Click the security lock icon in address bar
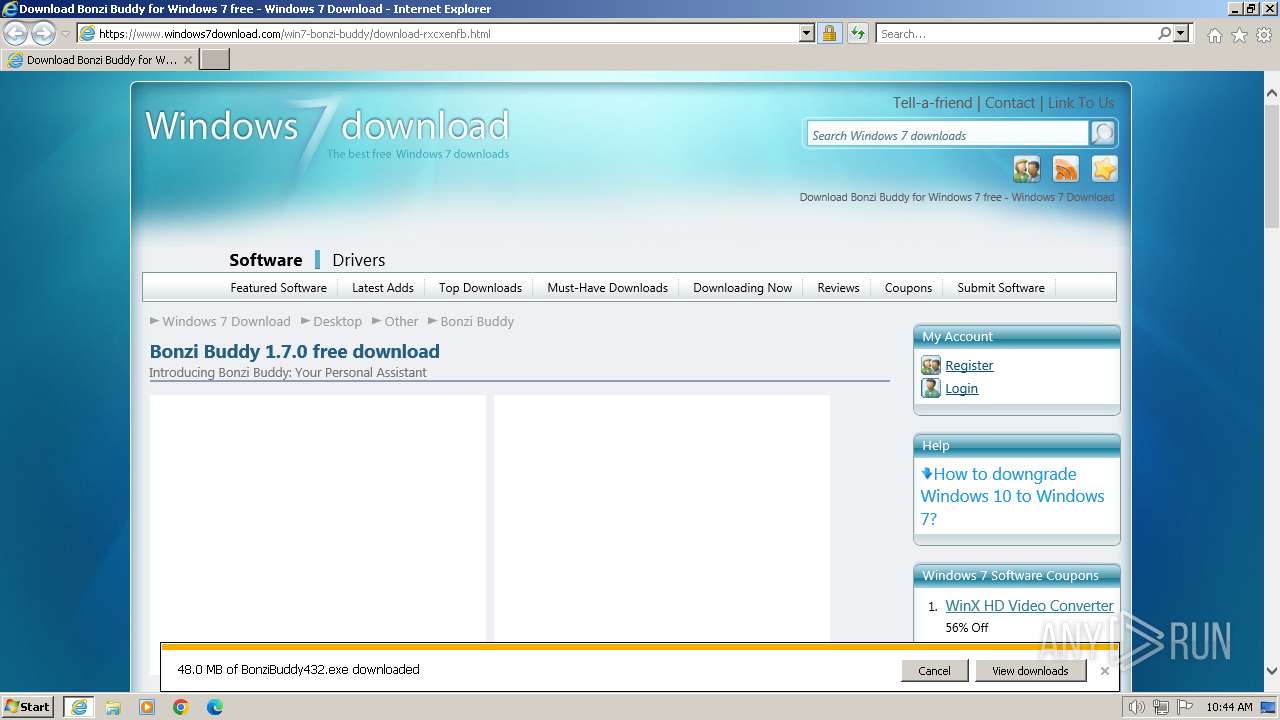 coord(829,34)
